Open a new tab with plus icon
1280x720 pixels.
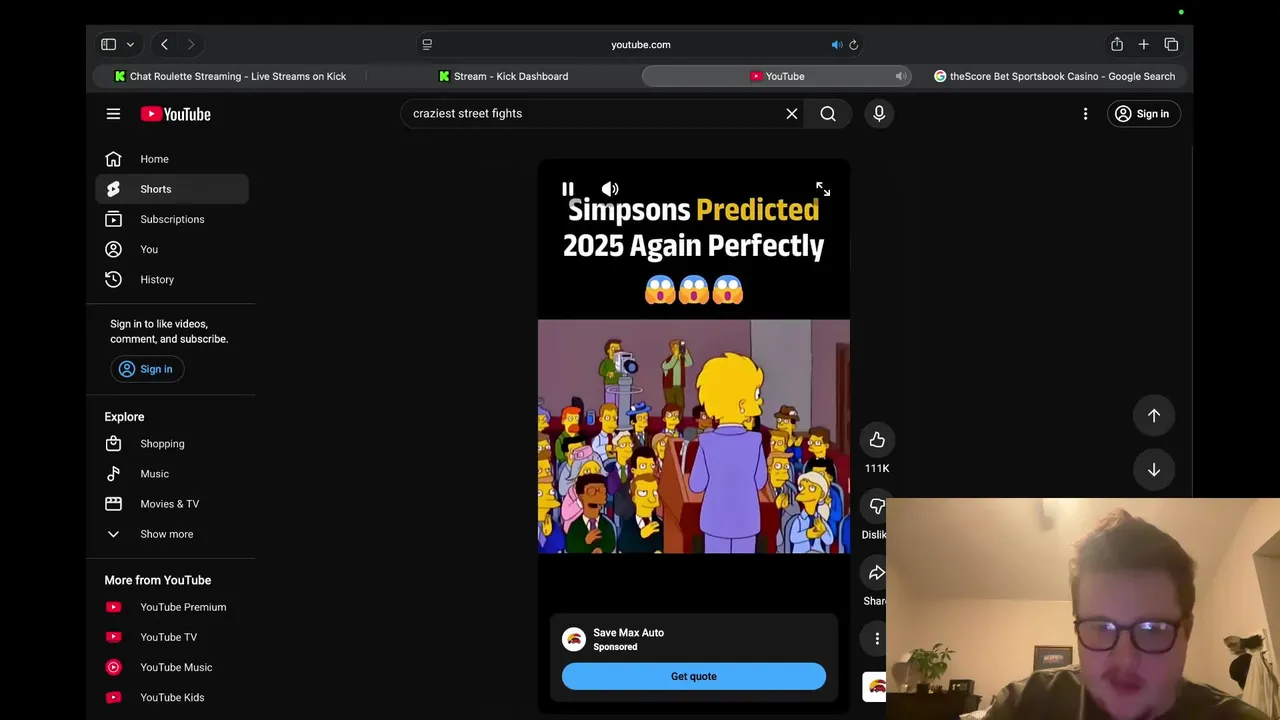[1144, 45]
